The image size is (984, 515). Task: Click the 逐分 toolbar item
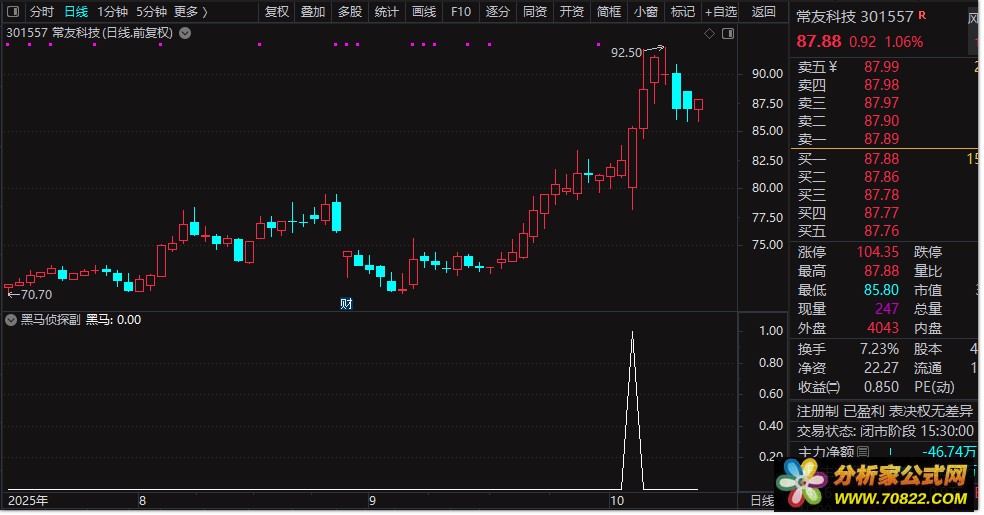498,11
